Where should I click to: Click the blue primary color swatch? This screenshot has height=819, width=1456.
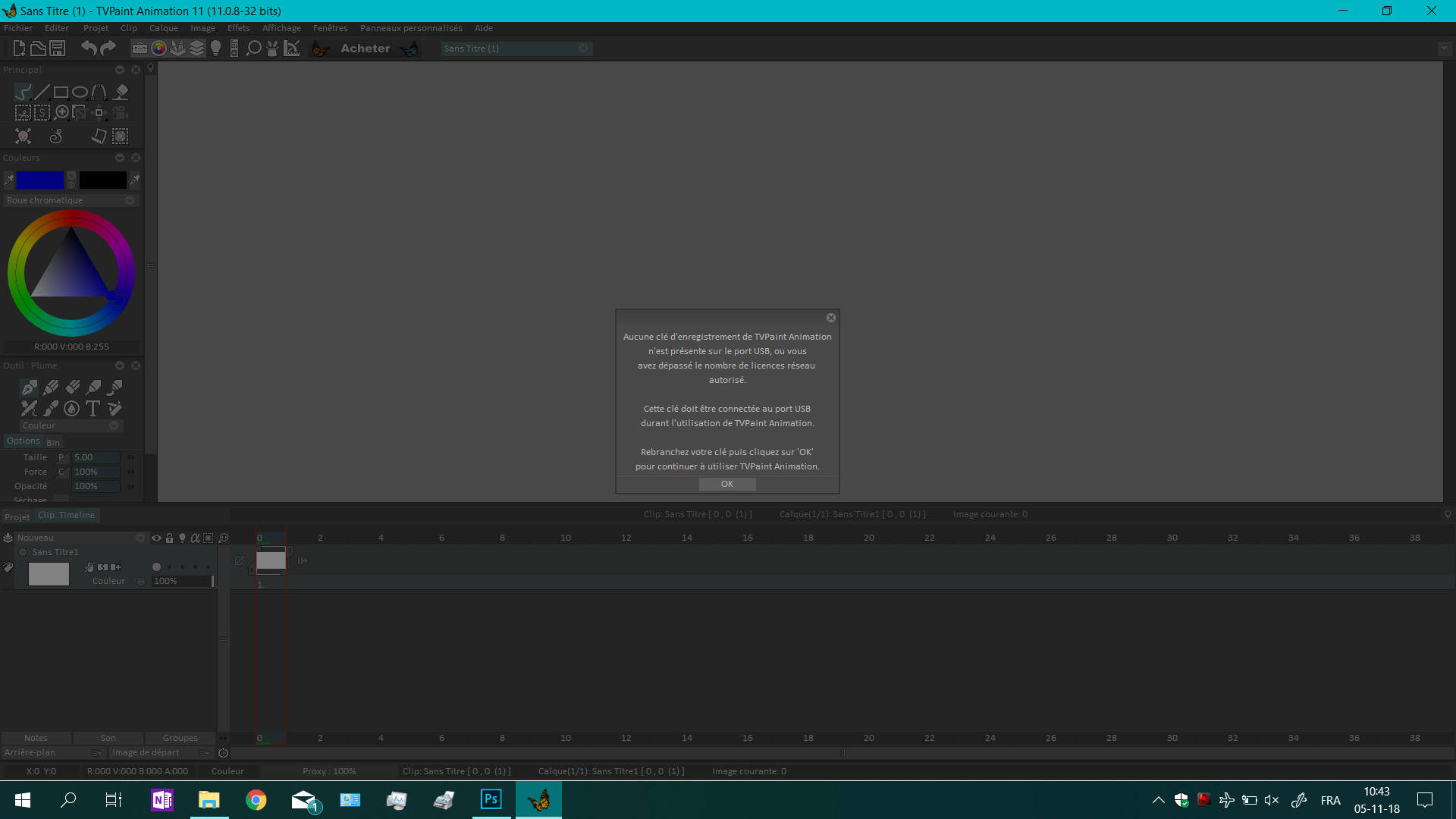40,180
